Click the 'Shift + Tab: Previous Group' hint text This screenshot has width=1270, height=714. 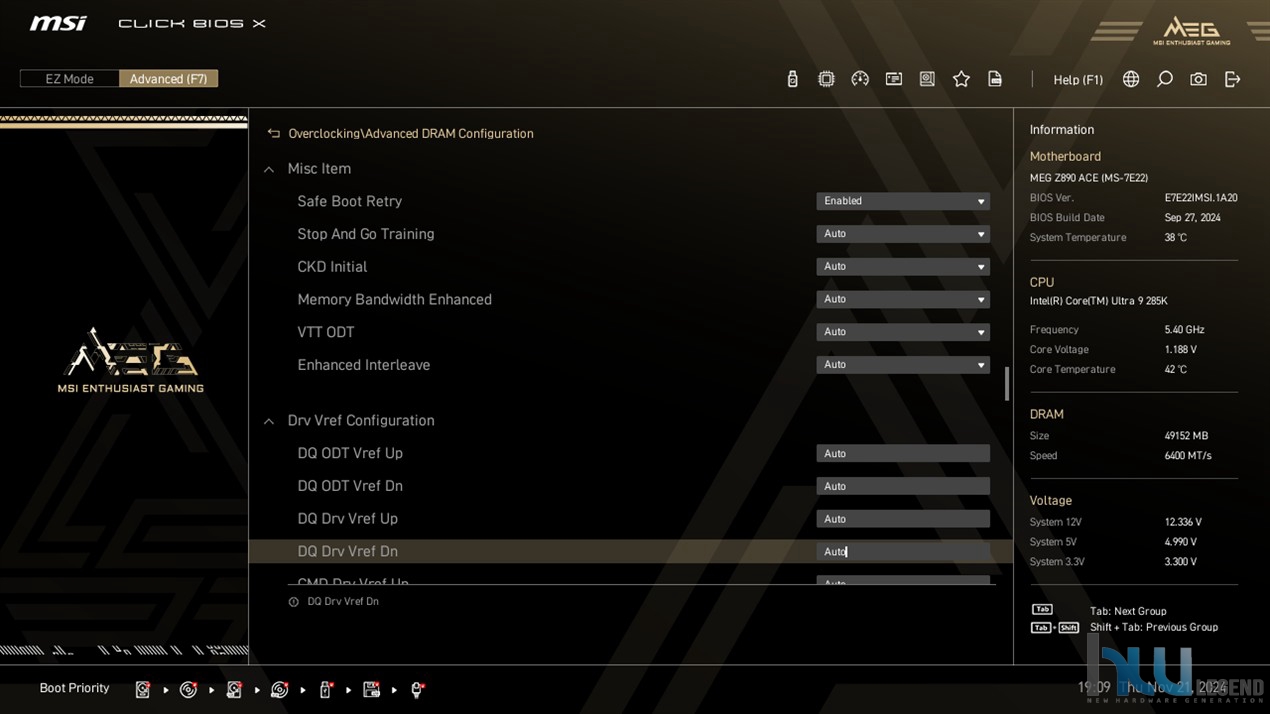coord(1154,627)
